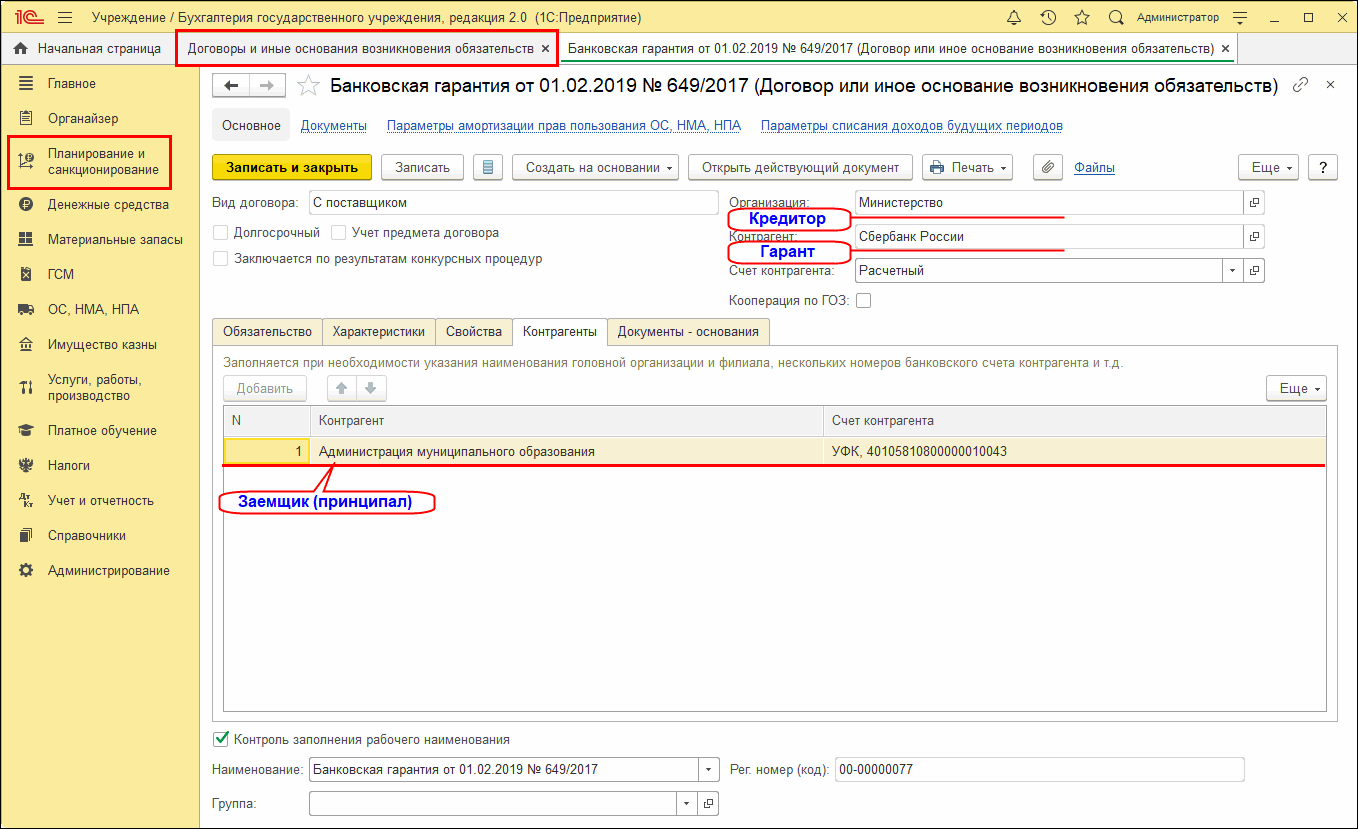Toggle Долгосрочный checkbox
The height and width of the screenshot is (829, 1358).
tap(220, 233)
